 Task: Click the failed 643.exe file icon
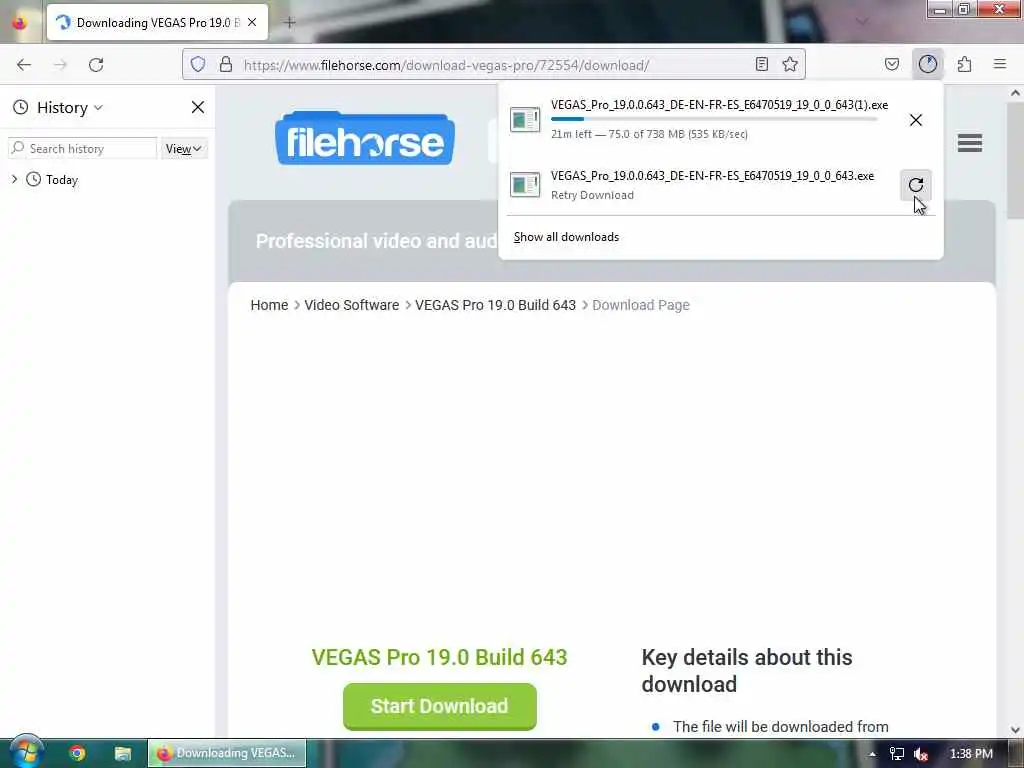tap(525, 185)
